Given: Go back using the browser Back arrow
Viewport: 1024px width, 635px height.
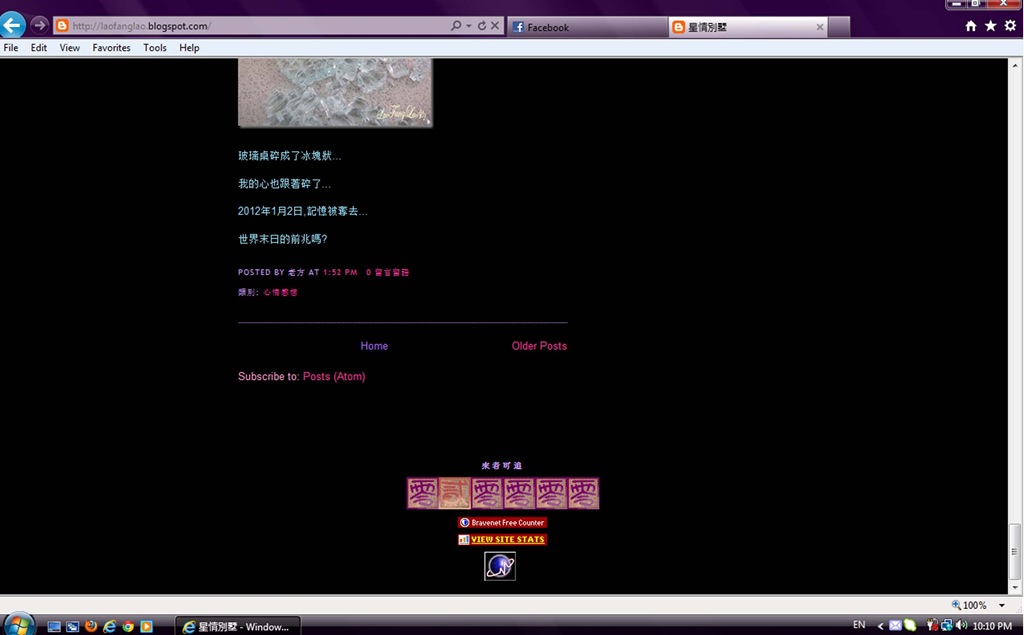Looking at the screenshot, I should (12, 25).
